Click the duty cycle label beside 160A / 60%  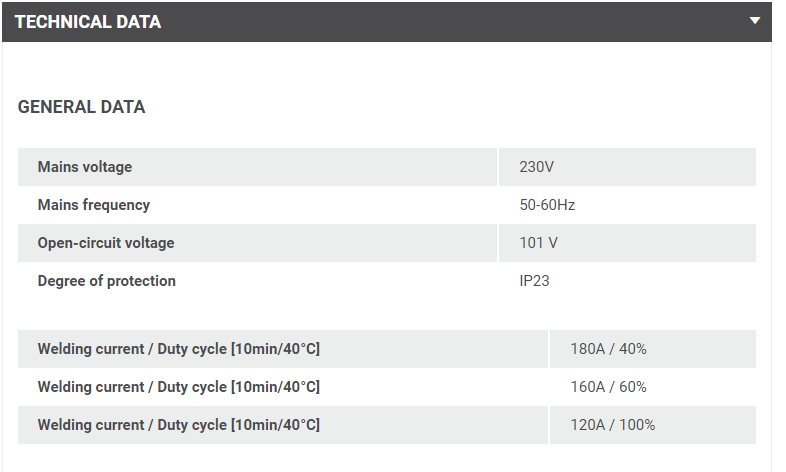(179, 387)
